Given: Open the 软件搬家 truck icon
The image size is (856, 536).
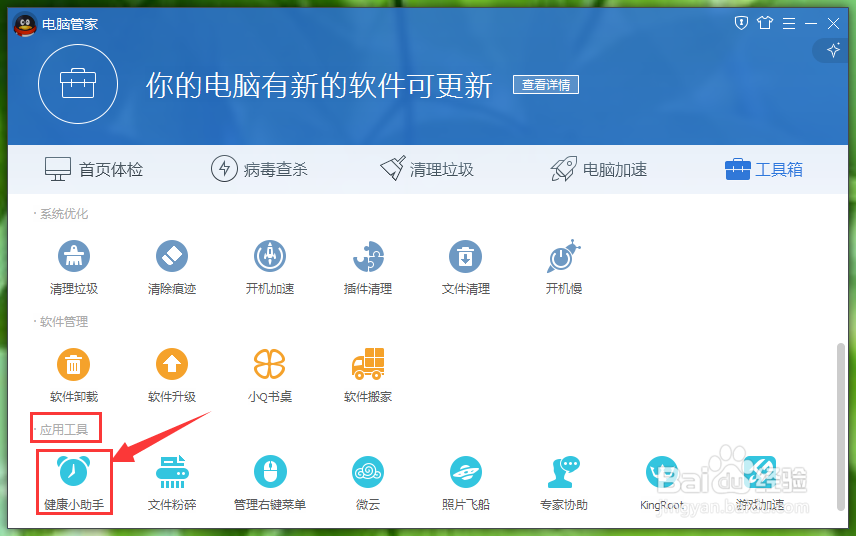Looking at the screenshot, I should [x=368, y=364].
